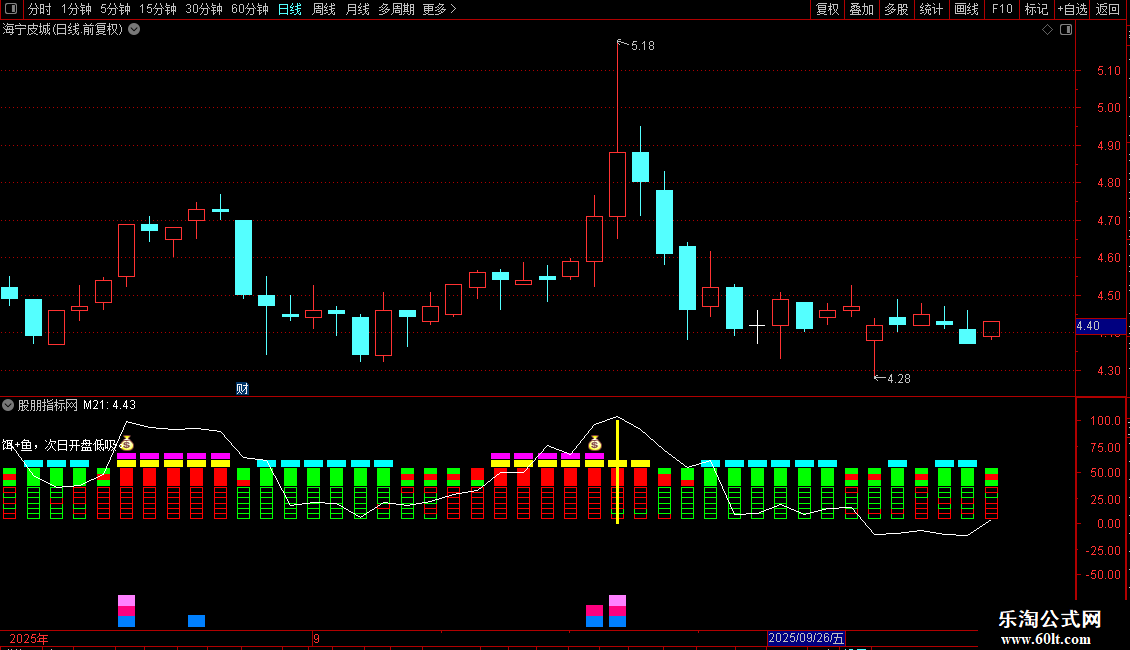Viewport: 1130px width, 650px height.
Task: Click the yellow vertical cursor line in indicator
Action: [x=618, y=471]
